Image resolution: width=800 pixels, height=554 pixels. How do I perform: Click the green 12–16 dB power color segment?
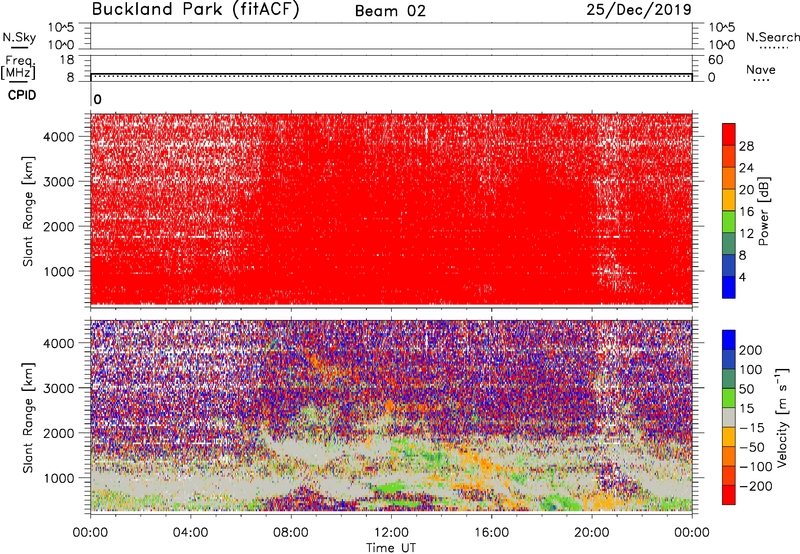click(x=729, y=221)
